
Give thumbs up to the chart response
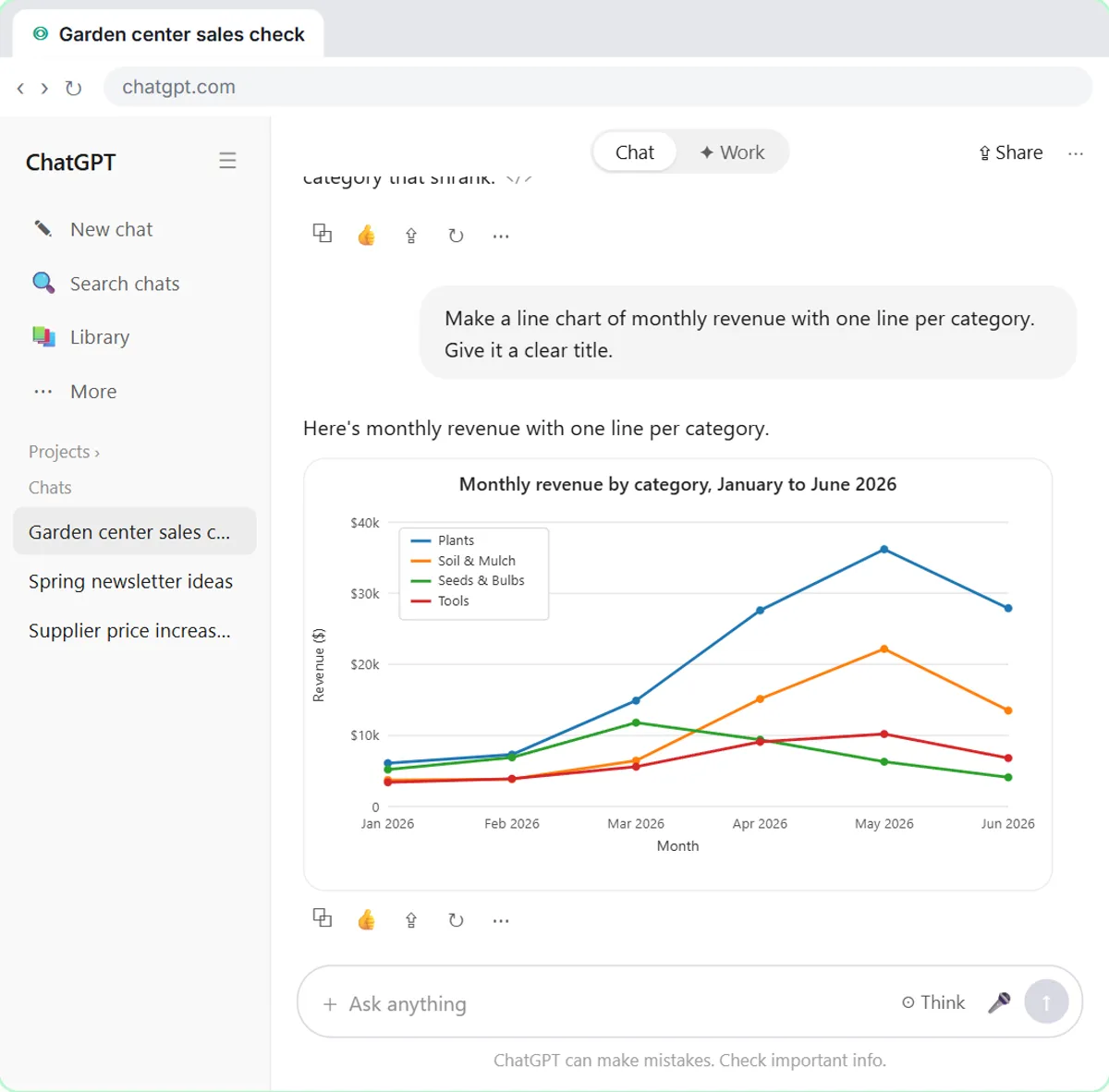click(x=367, y=919)
